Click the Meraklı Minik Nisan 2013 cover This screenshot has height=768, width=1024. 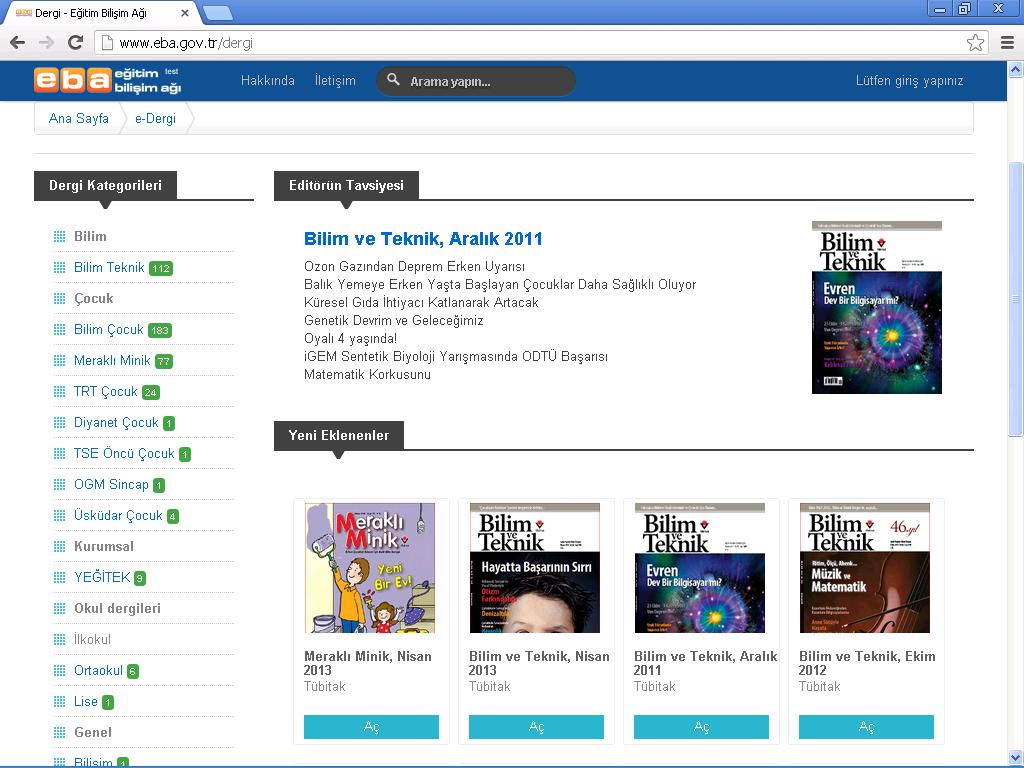coord(370,568)
